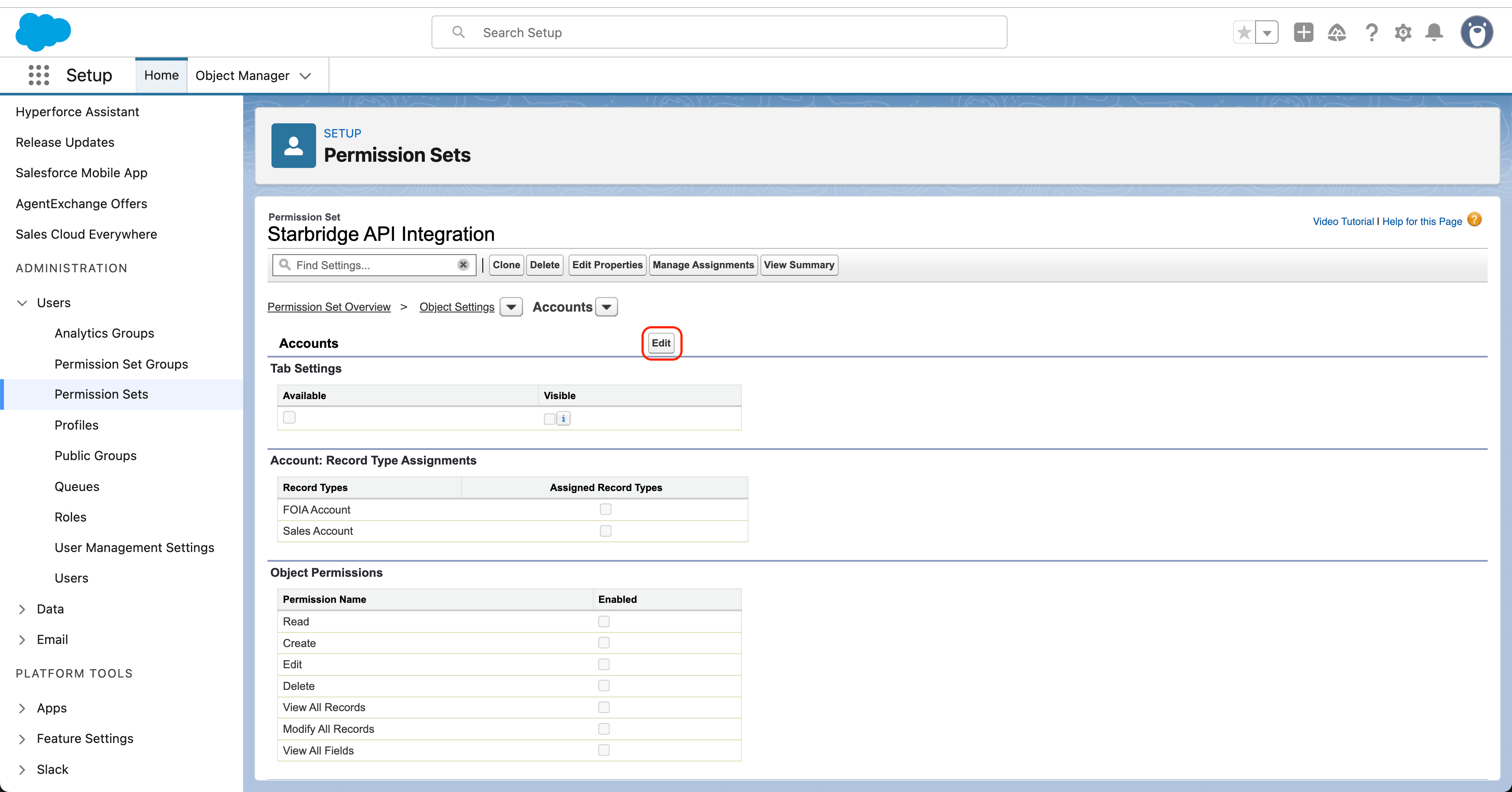
Task: Expand the Feature Settings section
Action: 22,739
